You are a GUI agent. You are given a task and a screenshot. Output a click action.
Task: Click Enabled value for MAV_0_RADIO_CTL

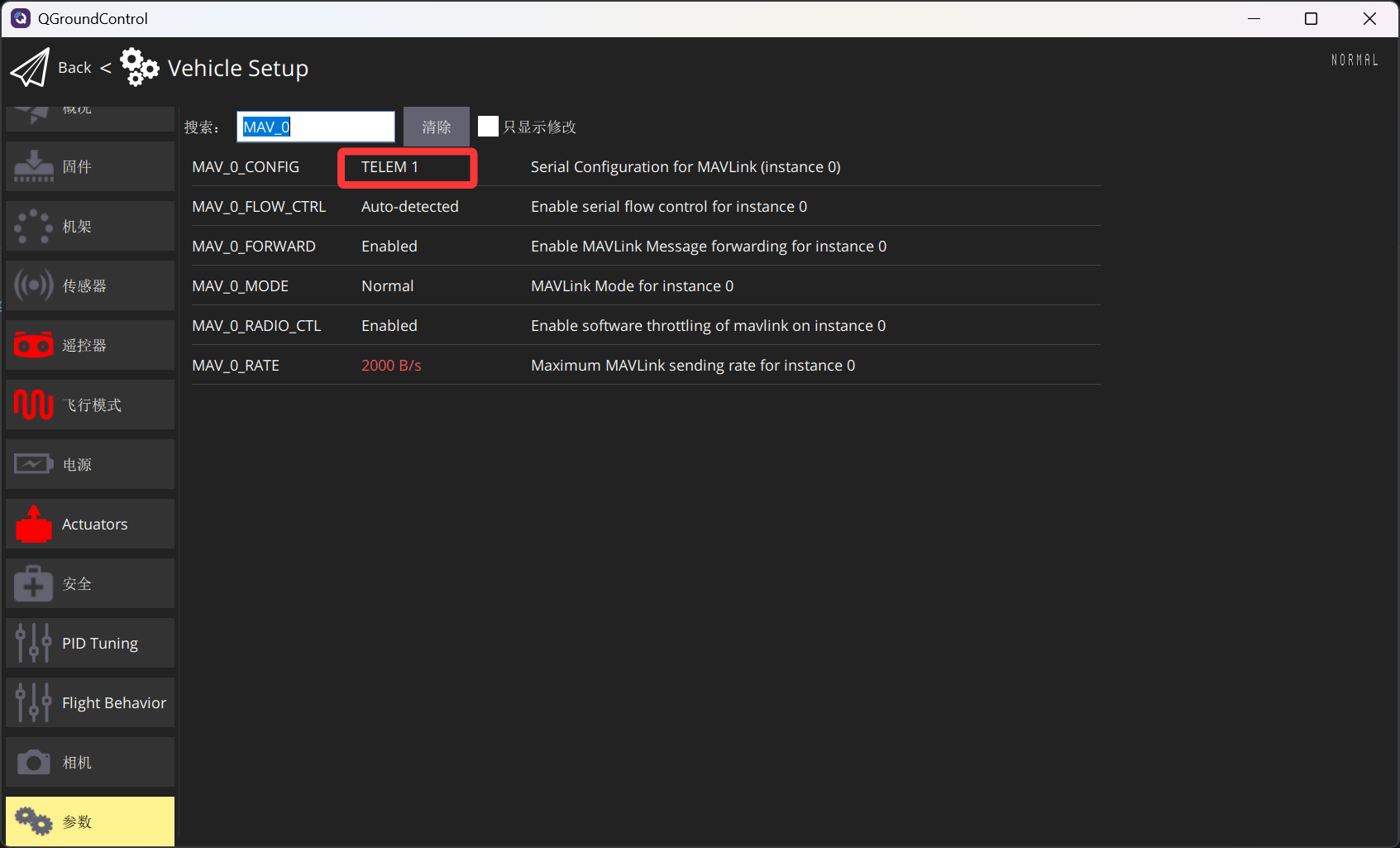coord(389,326)
